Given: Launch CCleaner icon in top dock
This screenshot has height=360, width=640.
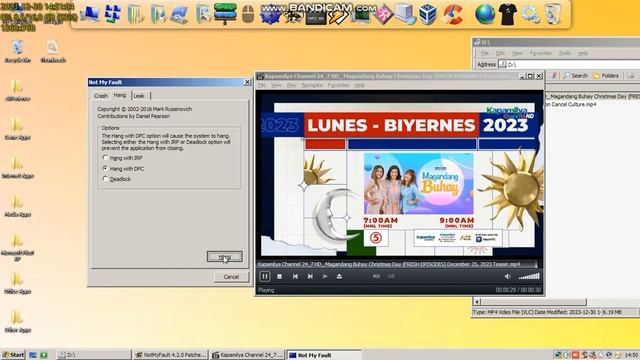Looking at the screenshot, I should (452, 15).
